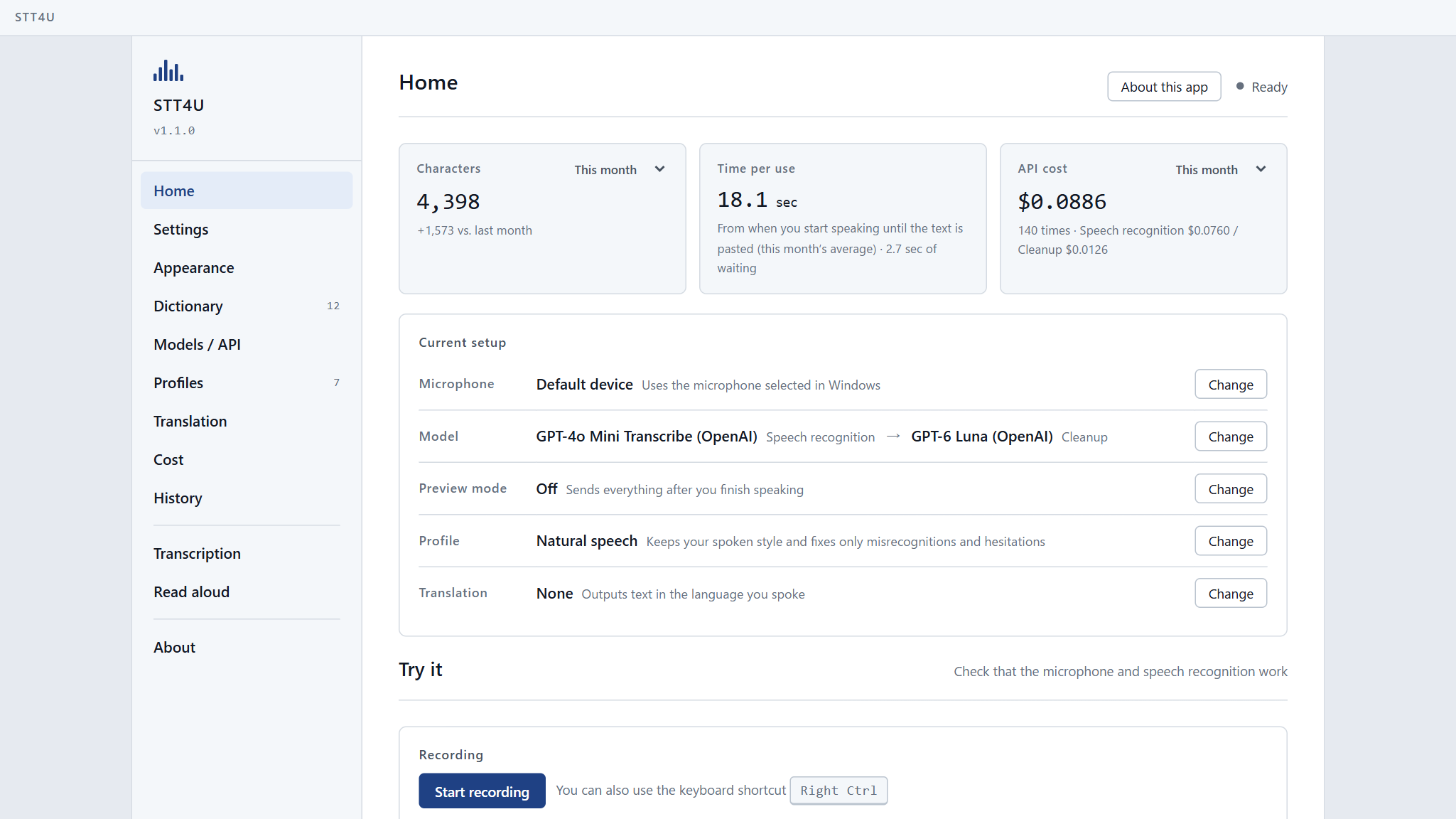Image resolution: width=1456 pixels, height=819 pixels.
Task: Click the 4,398 characters value
Action: pos(448,202)
